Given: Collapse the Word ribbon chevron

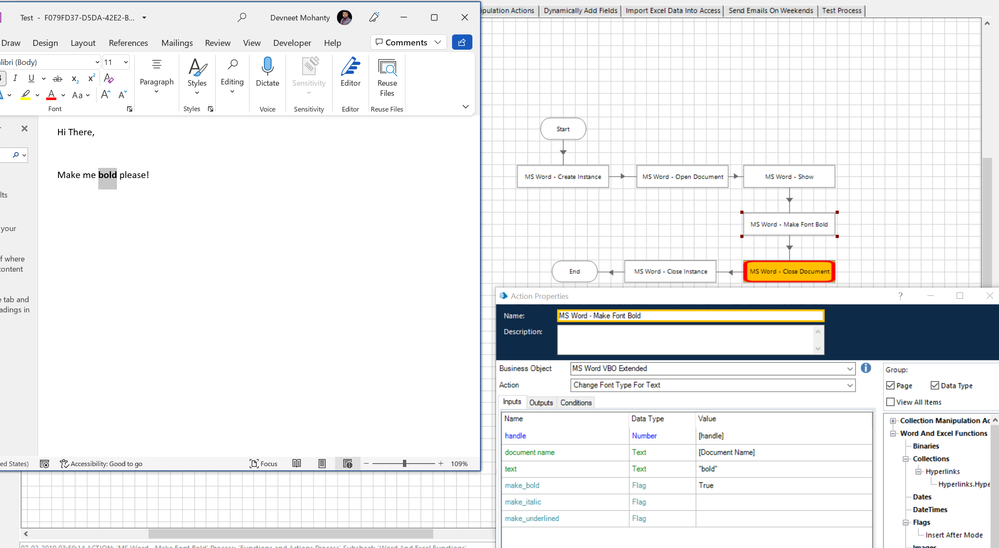Looking at the screenshot, I should 465,106.
